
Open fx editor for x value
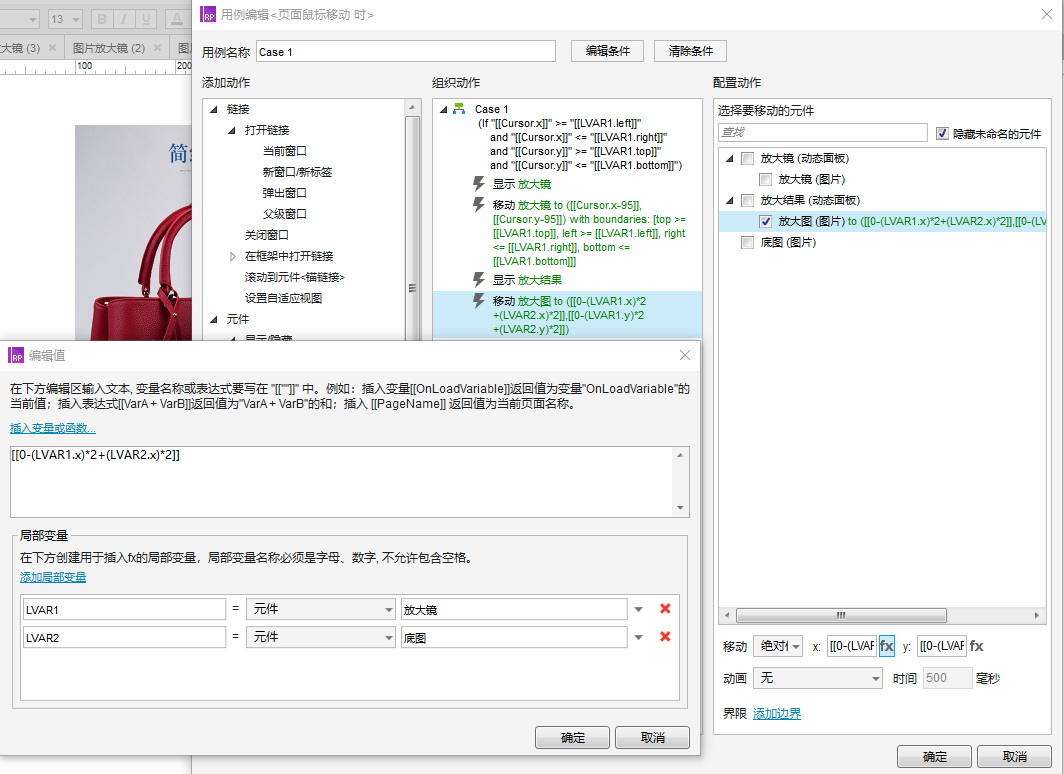(887, 646)
